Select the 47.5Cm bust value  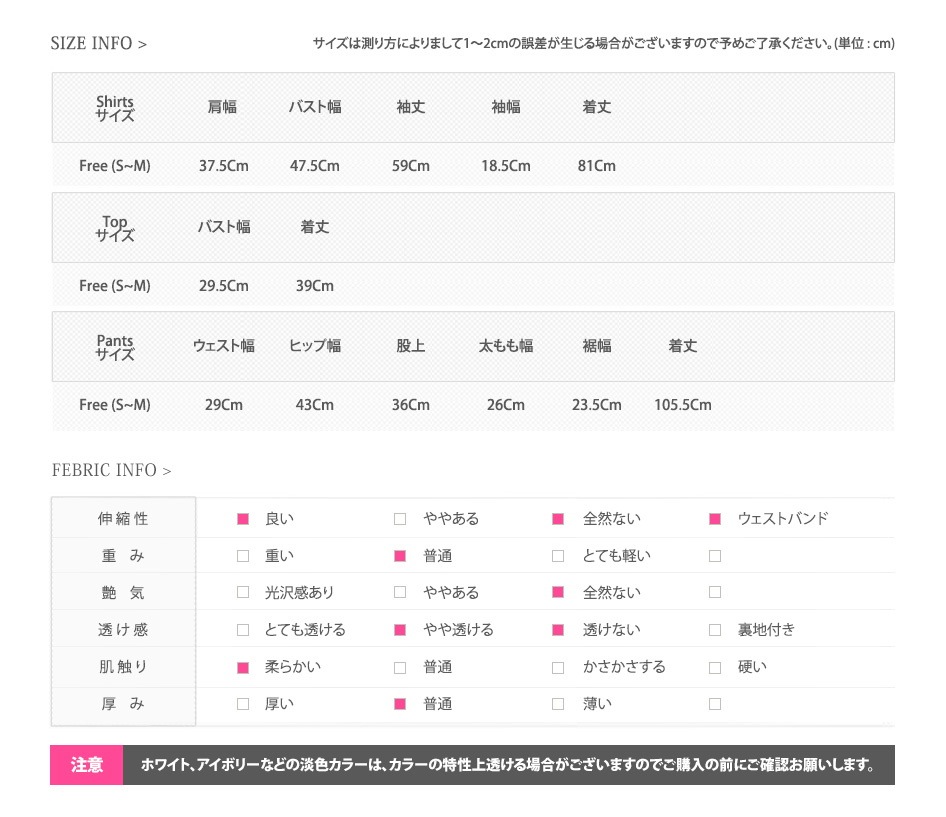tap(315, 166)
